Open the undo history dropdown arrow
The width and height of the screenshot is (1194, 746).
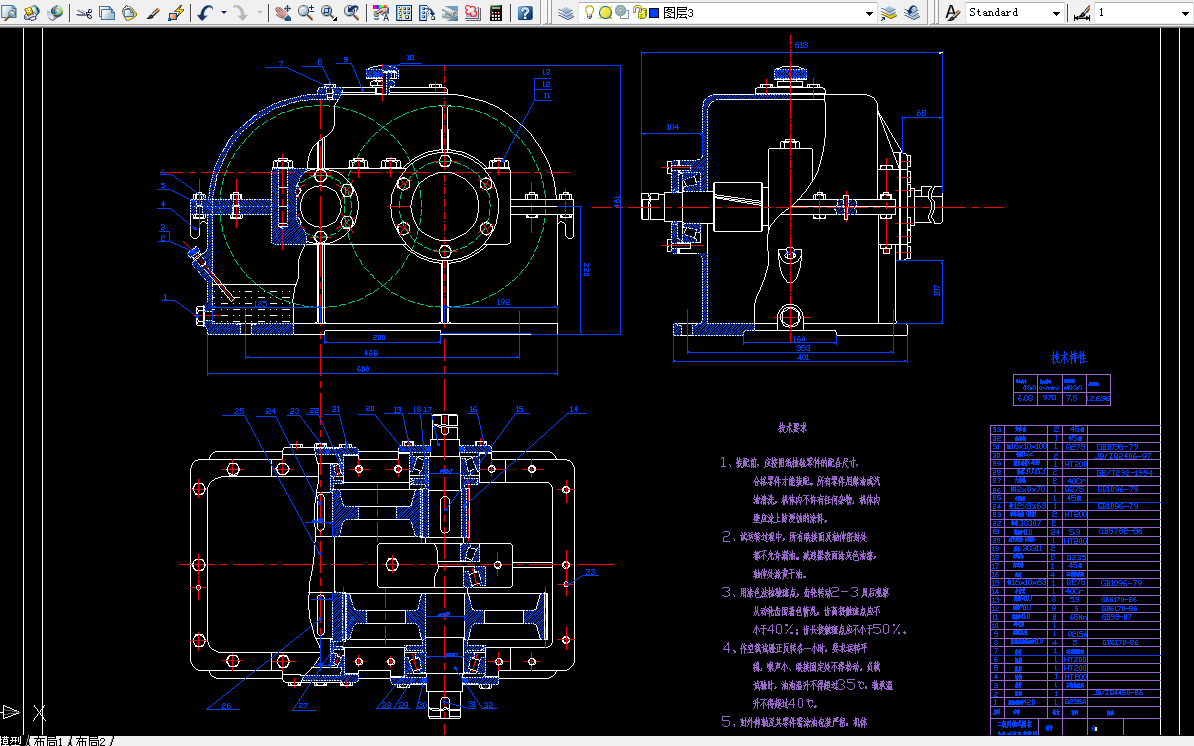point(223,13)
